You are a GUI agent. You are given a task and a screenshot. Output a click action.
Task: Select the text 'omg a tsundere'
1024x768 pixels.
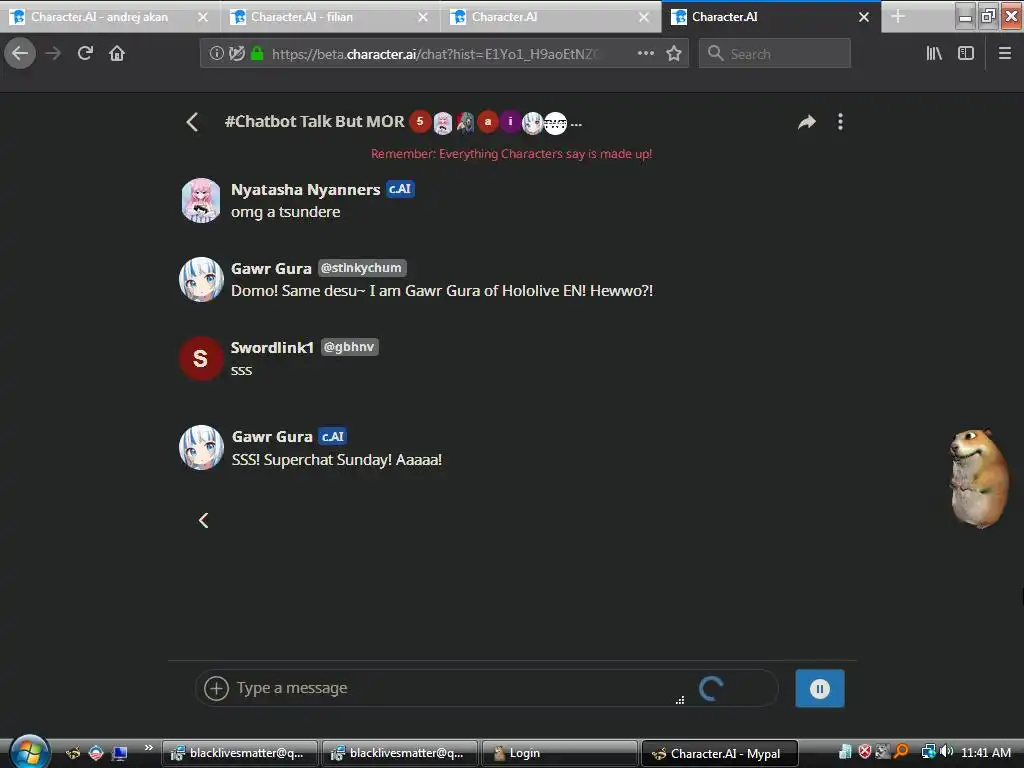pos(285,212)
